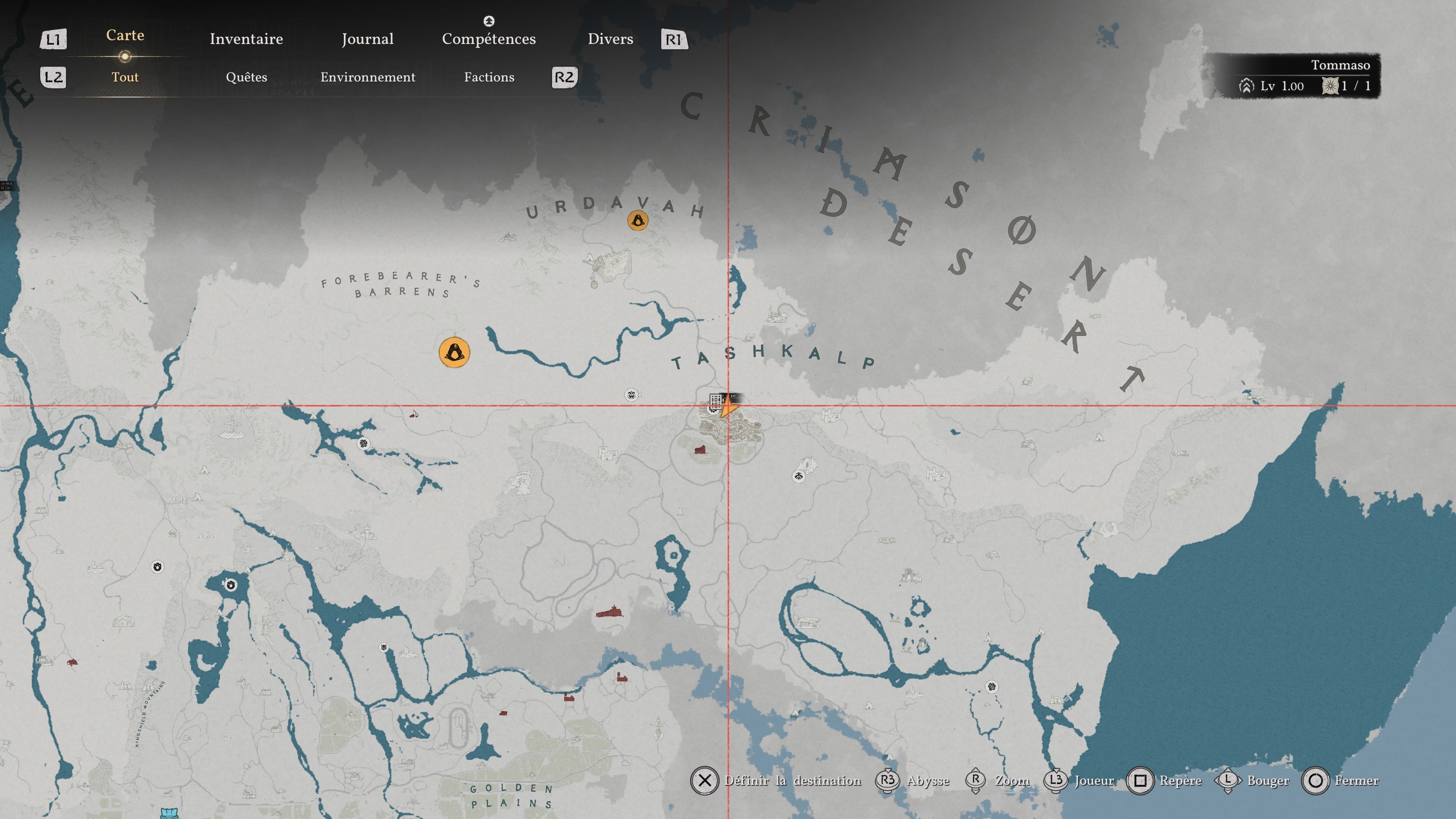Click the spiky round marker by the western lake

pyautogui.click(x=364, y=443)
